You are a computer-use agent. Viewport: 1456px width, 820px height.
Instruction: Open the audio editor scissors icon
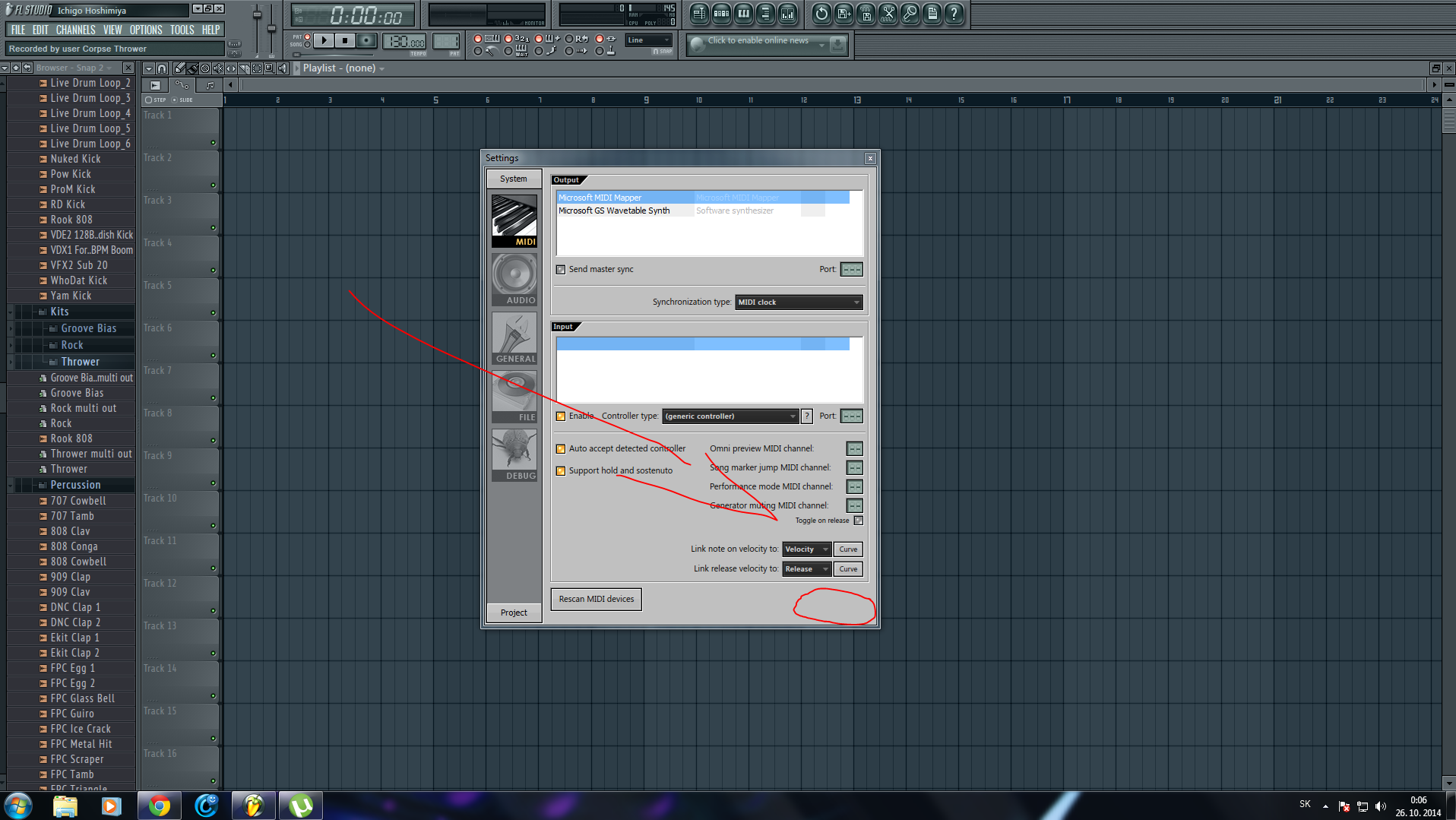coord(888,14)
